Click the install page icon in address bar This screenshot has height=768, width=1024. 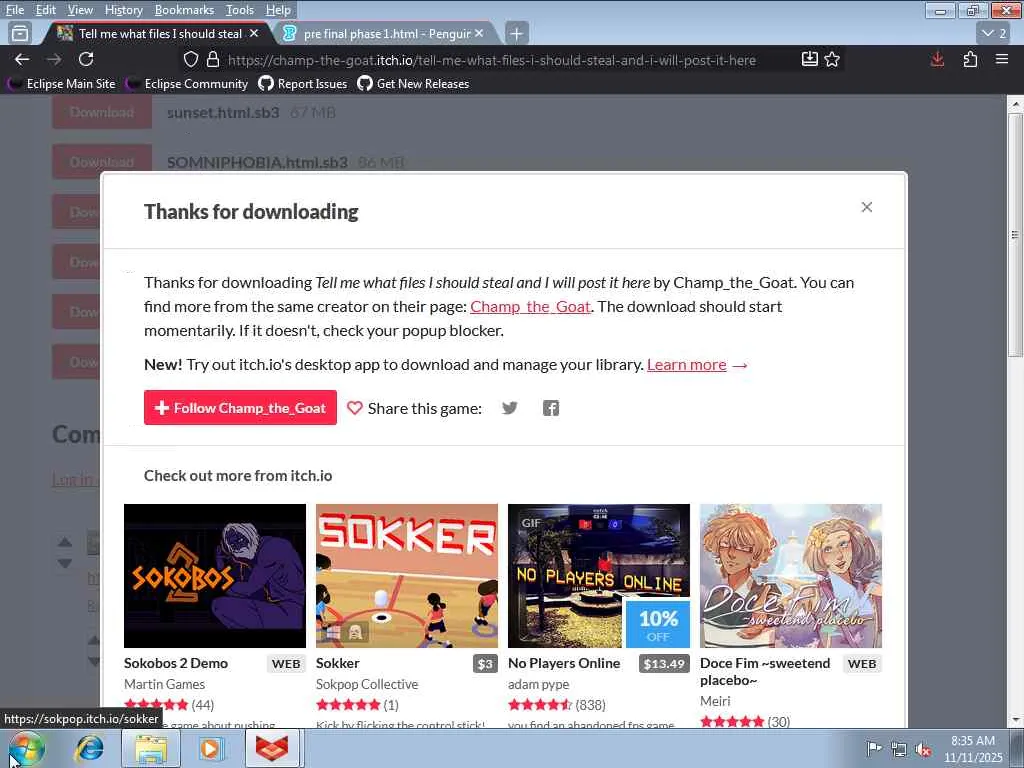(809, 59)
